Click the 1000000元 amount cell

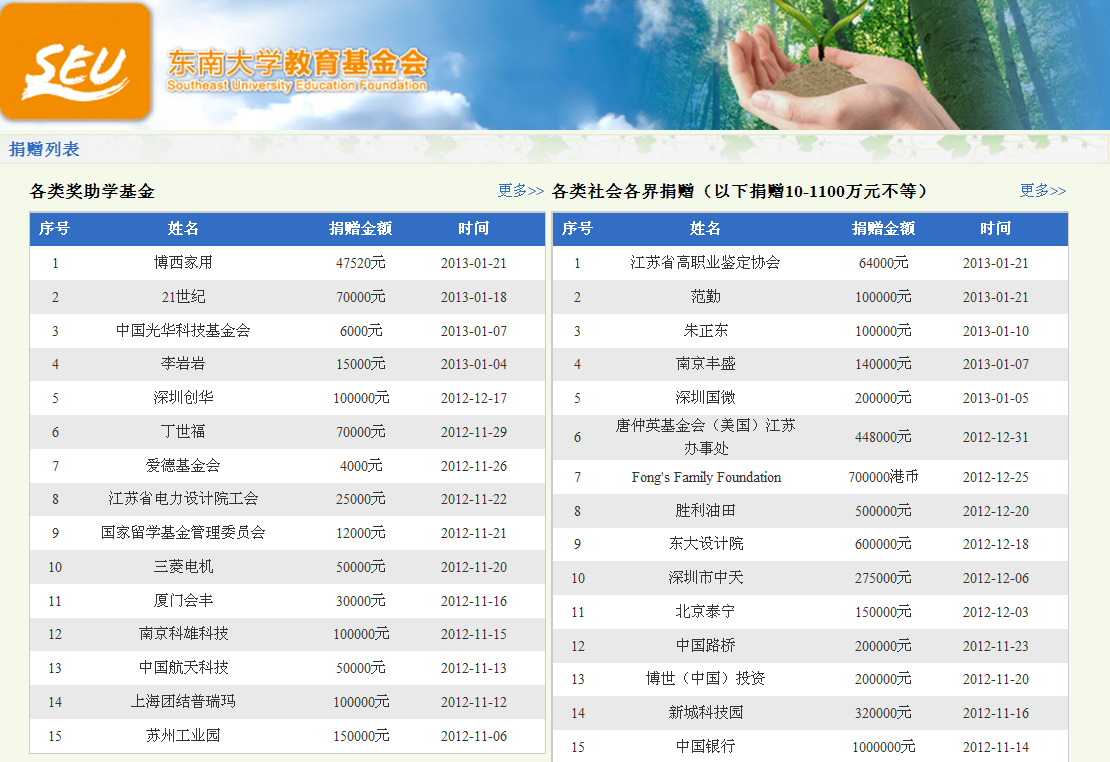(883, 747)
